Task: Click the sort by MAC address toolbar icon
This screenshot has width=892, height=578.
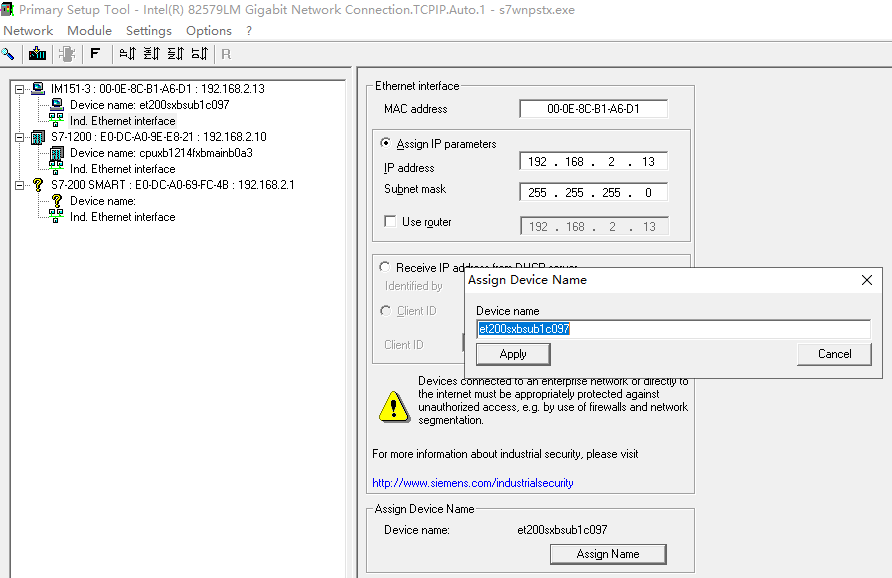Action: click(152, 54)
